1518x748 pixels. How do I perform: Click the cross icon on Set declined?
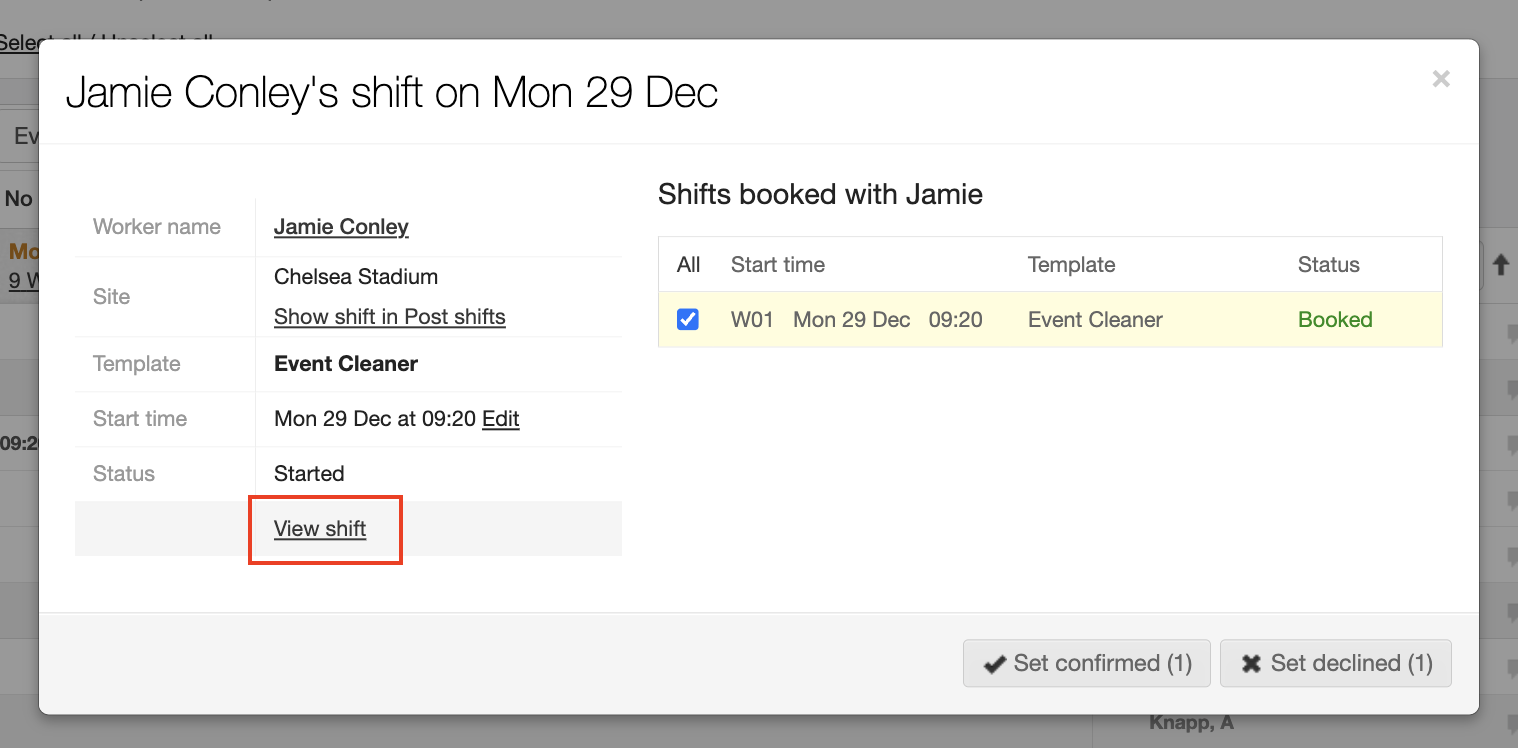coord(1250,664)
